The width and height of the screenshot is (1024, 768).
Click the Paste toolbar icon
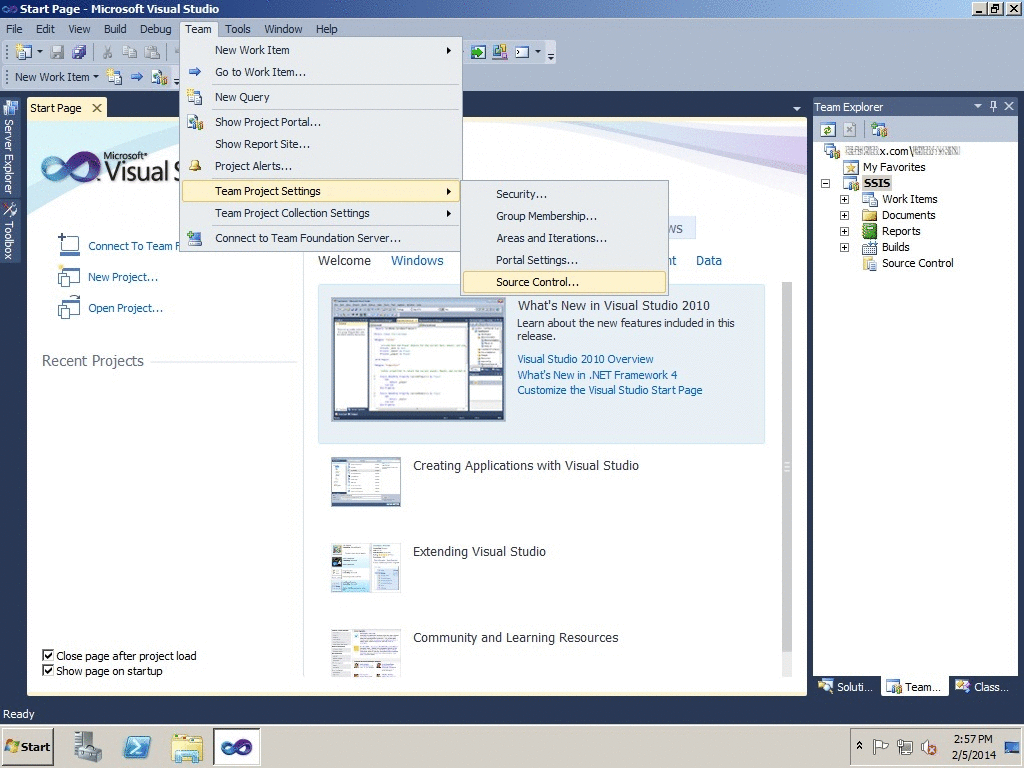pos(152,52)
